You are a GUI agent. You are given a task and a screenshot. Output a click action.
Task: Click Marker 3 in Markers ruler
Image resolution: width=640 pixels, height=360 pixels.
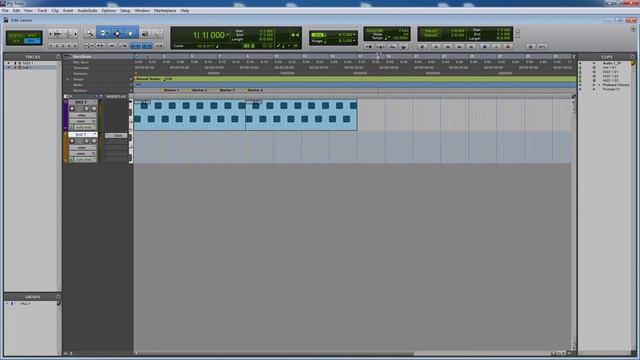tap(227, 91)
